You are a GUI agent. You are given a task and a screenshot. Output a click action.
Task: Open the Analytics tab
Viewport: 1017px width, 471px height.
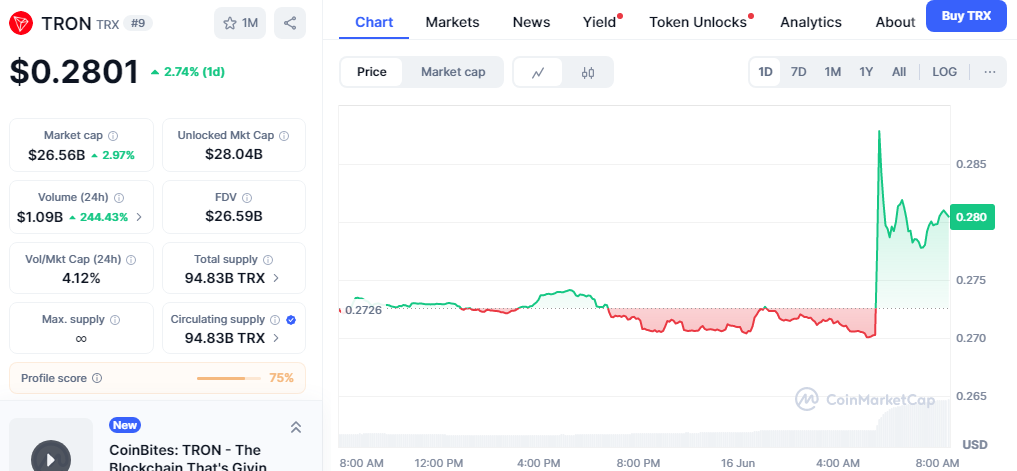[x=811, y=22]
